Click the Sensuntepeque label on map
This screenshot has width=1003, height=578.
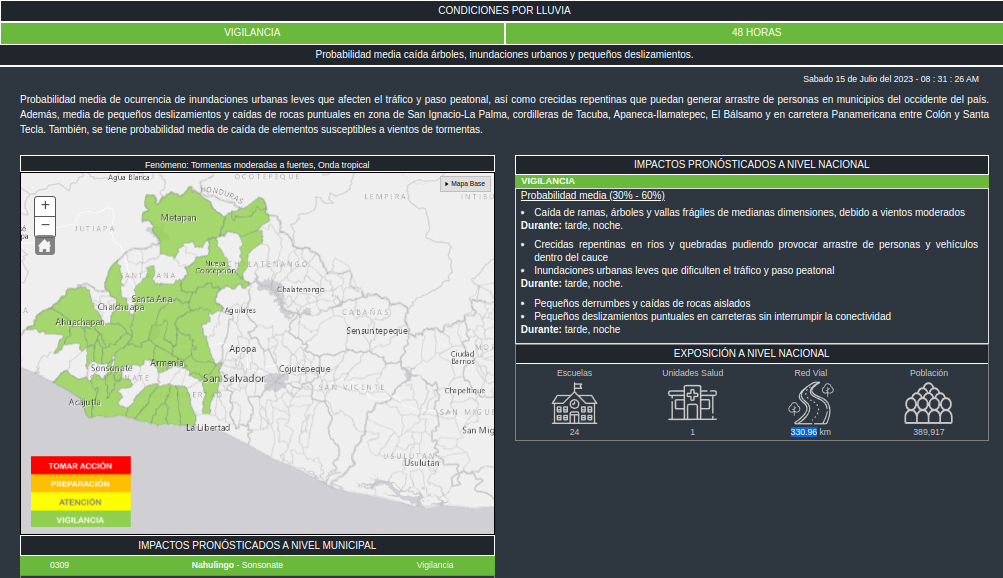coord(377,331)
